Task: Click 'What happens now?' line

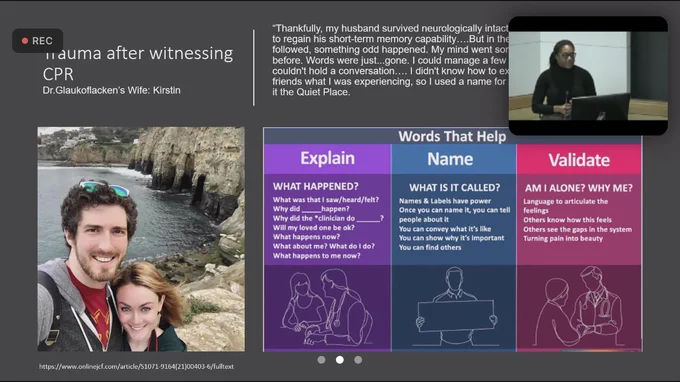Action: [x=306, y=237]
